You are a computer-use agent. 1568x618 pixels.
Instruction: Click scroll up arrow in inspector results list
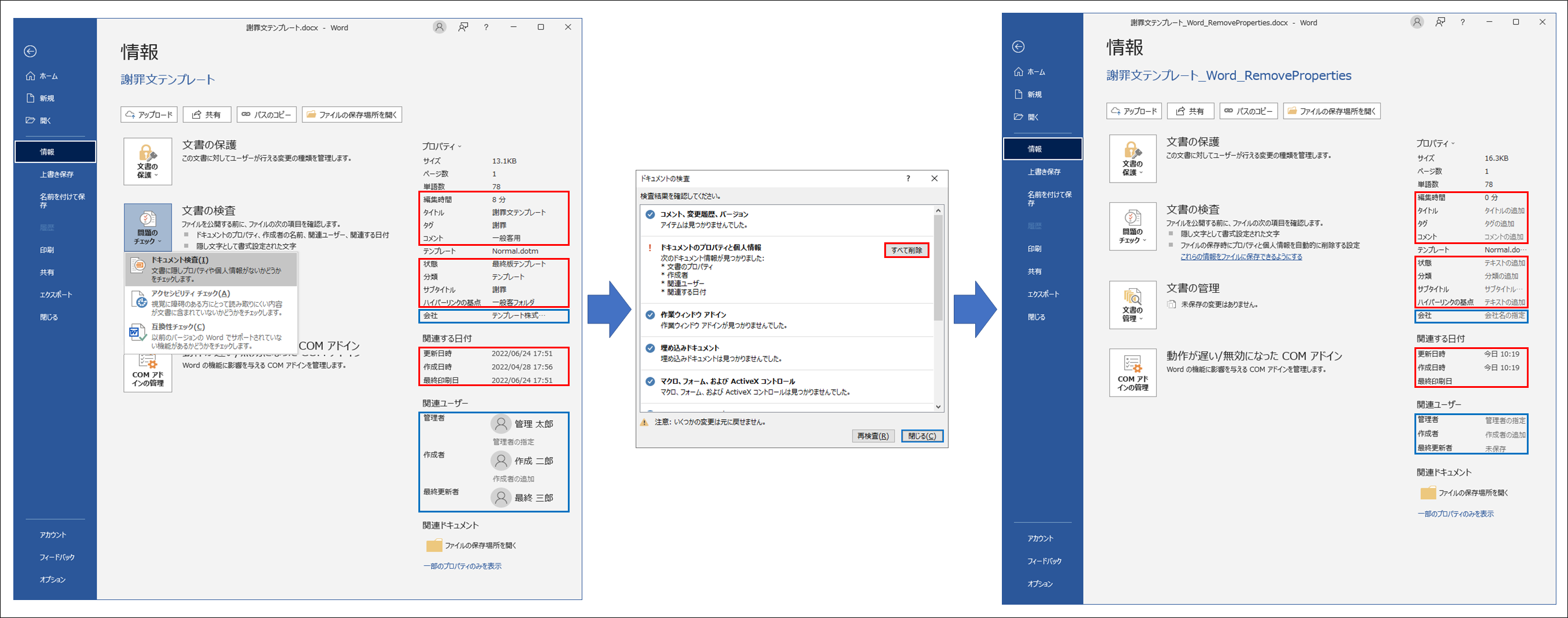pos(938,210)
